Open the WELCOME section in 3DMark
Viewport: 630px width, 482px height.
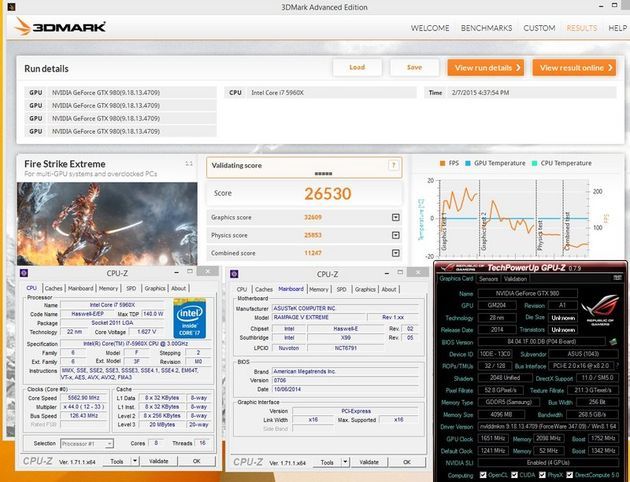pos(430,28)
